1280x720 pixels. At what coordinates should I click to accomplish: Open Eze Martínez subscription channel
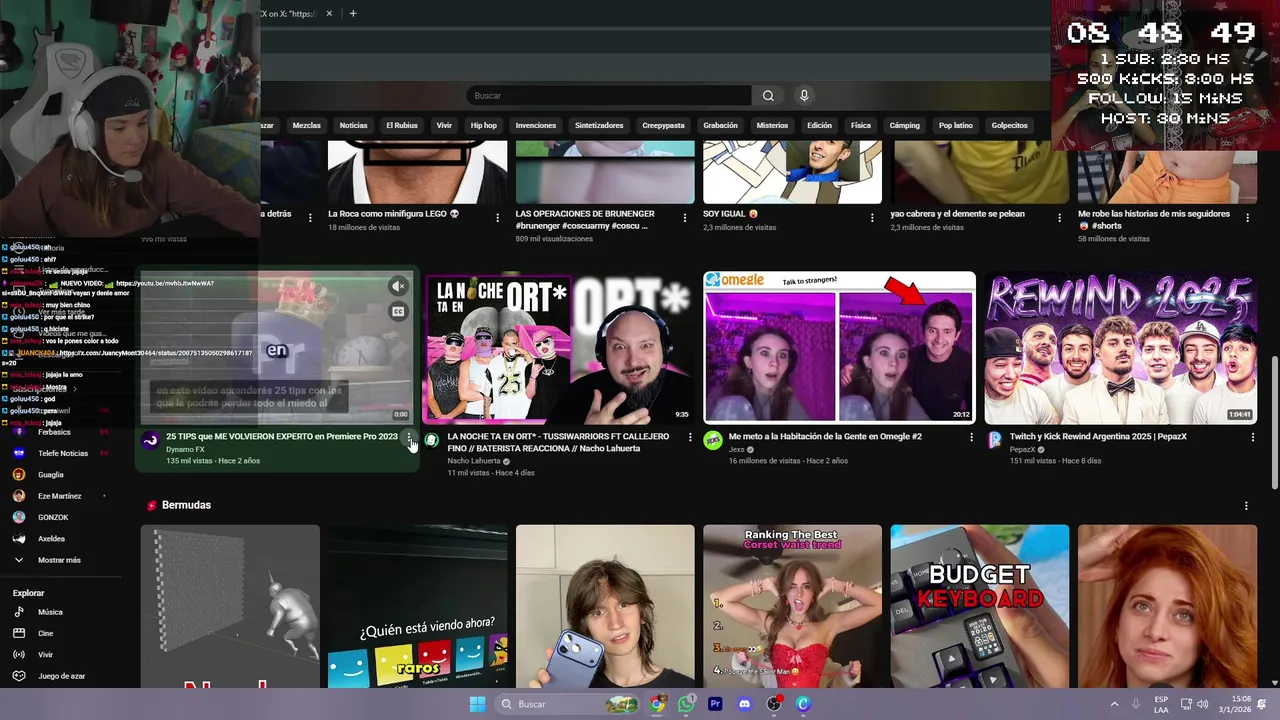coord(59,496)
